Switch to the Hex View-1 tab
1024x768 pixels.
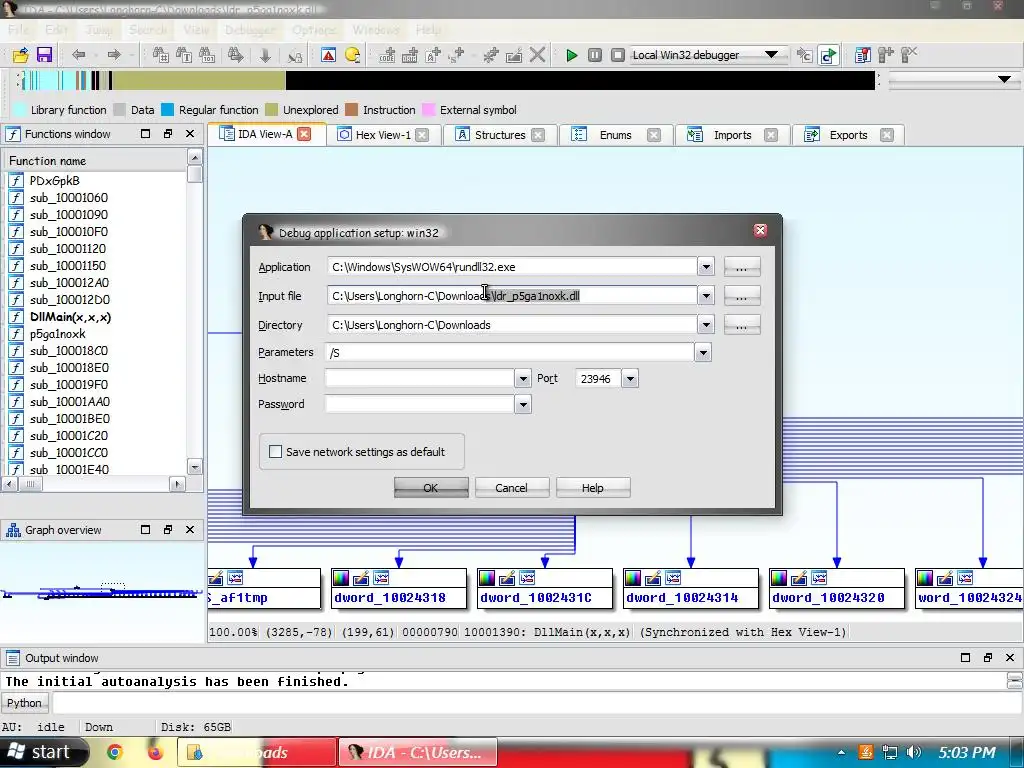[383, 135]
